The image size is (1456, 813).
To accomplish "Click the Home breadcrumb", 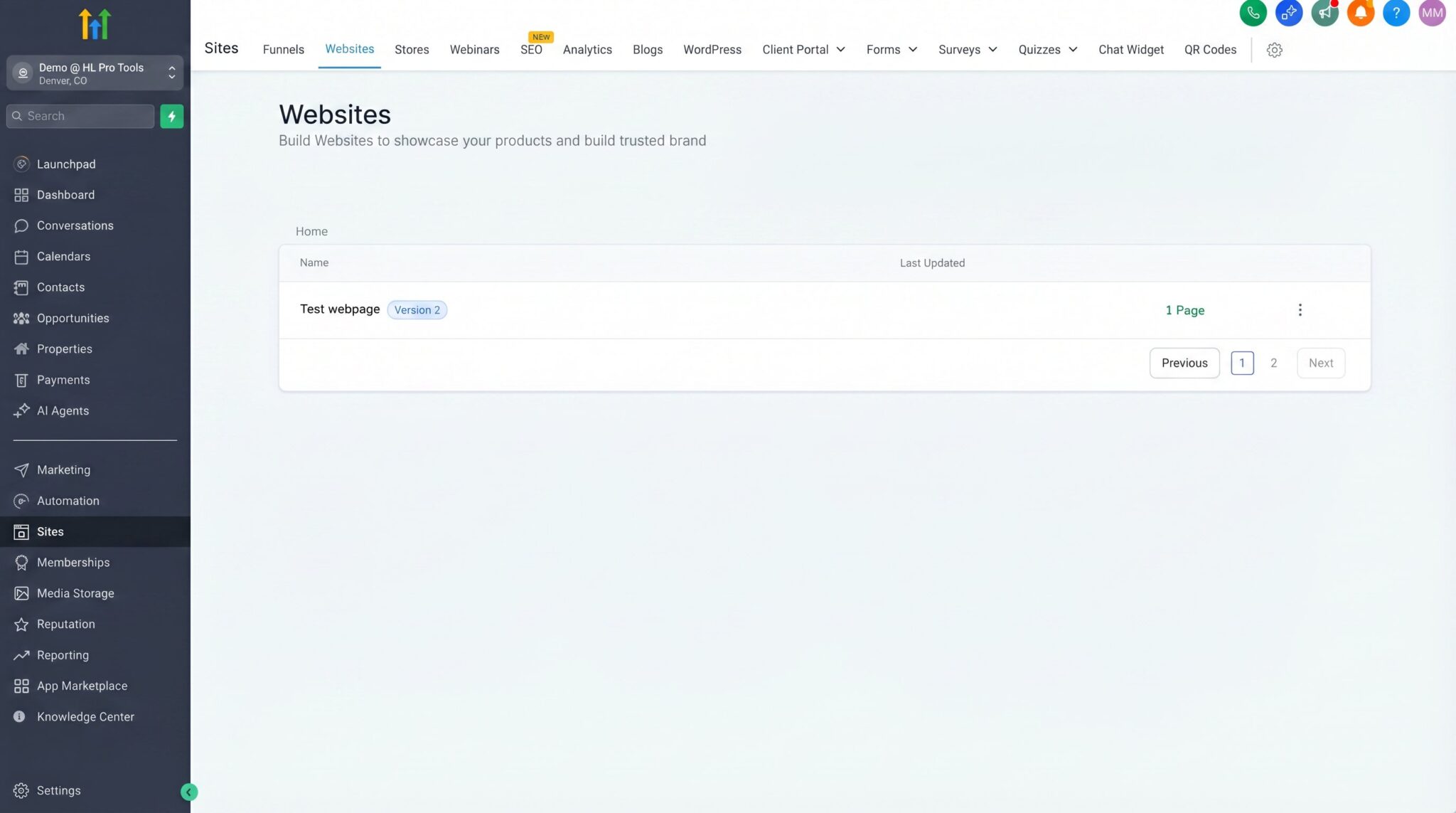I will point(311,232).
